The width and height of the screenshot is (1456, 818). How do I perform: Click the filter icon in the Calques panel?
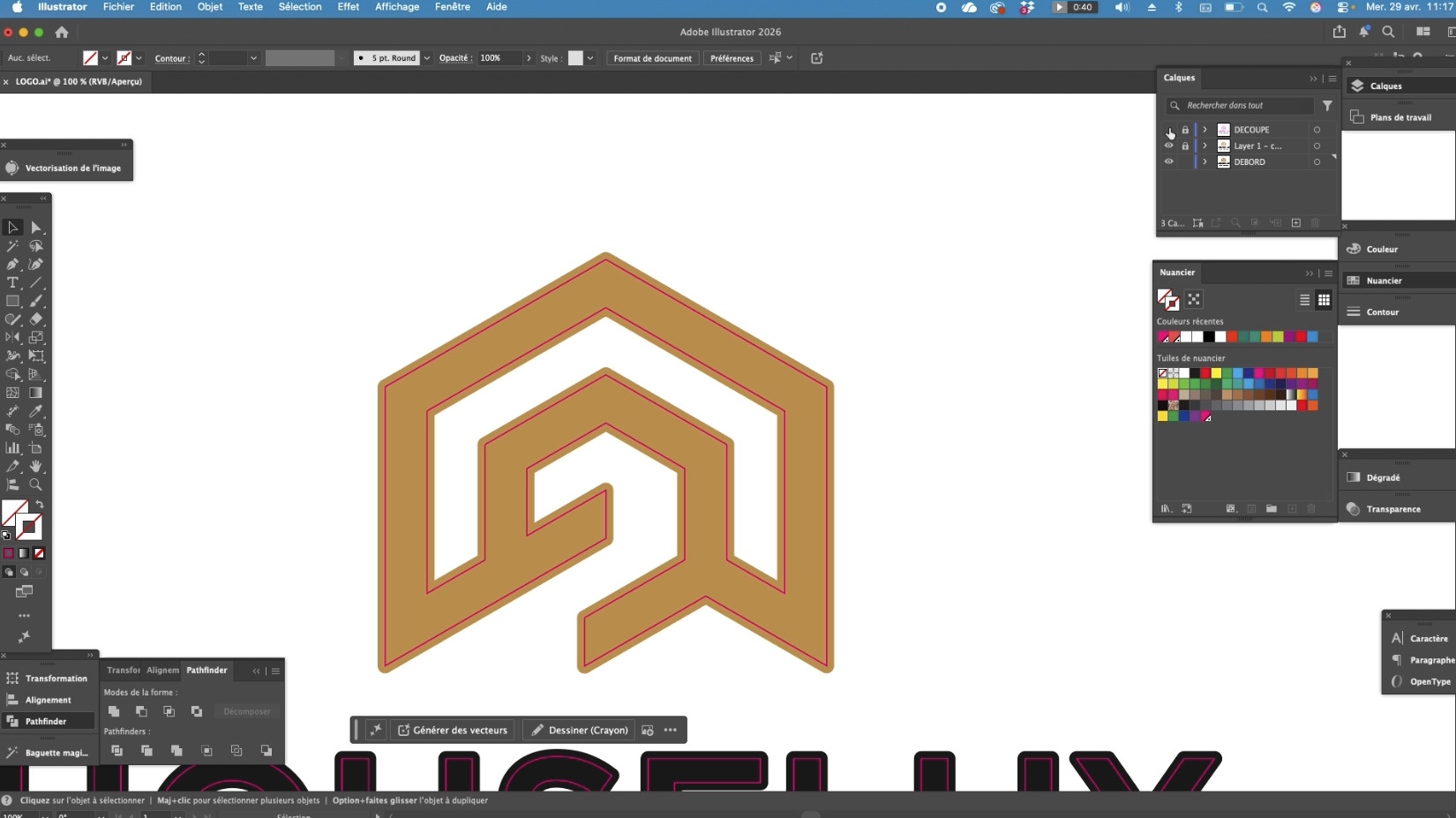1327,106
